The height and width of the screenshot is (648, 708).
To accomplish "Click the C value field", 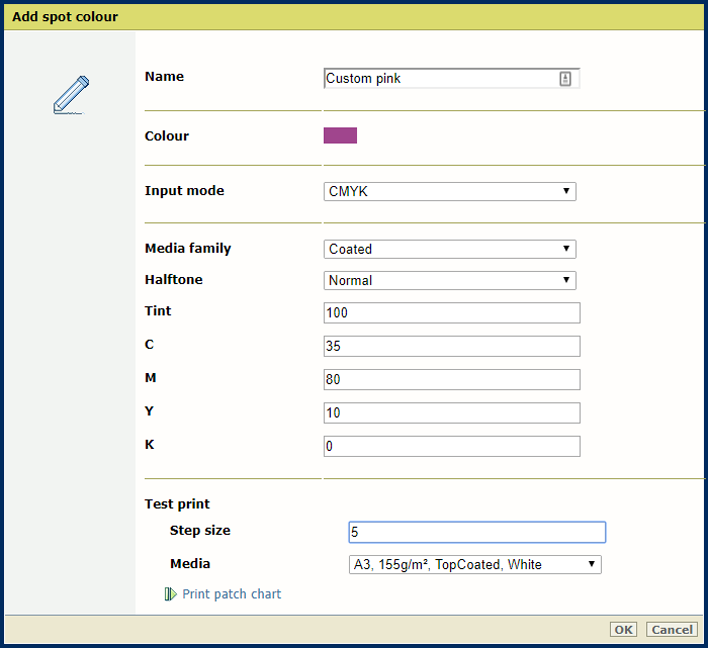I will (x=452, y=346).
